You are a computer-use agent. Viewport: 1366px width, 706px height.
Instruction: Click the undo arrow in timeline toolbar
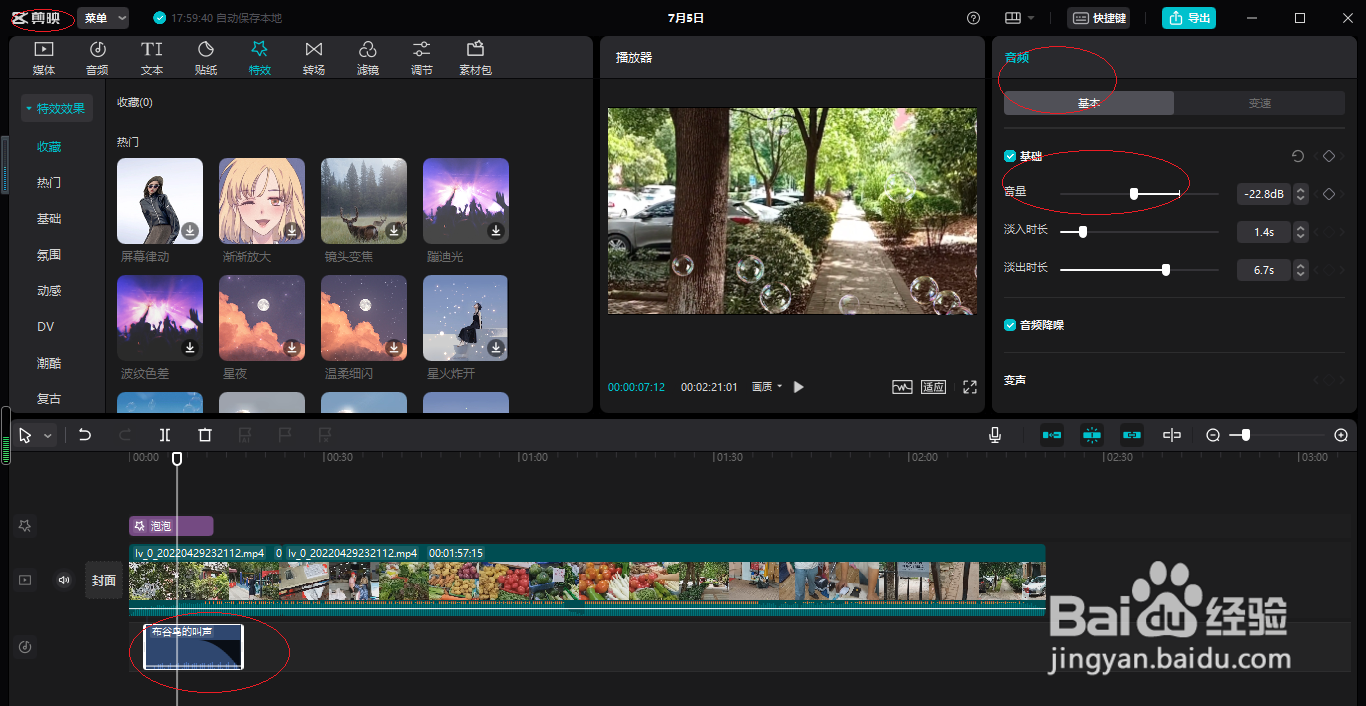85,435
